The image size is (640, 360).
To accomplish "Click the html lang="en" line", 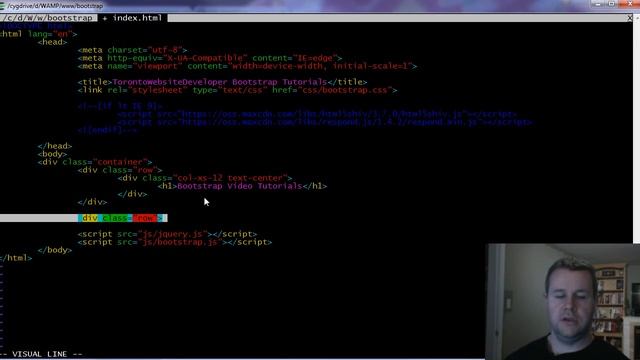I will 38,34.
